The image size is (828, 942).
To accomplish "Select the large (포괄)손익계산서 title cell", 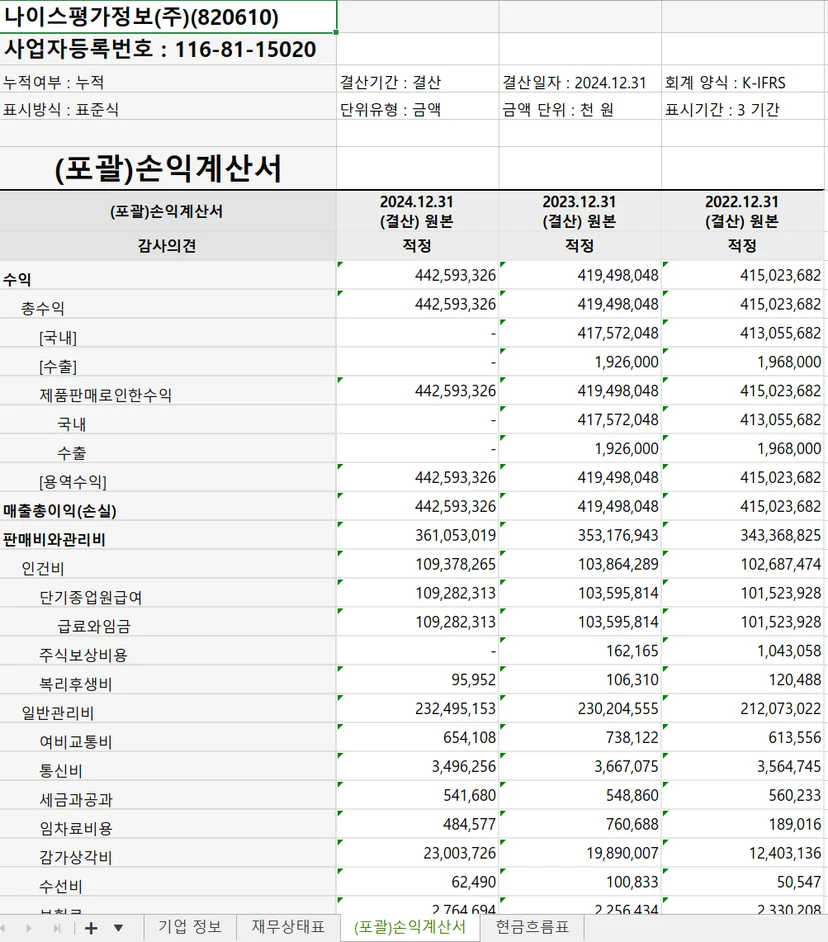I will point(168,168).
